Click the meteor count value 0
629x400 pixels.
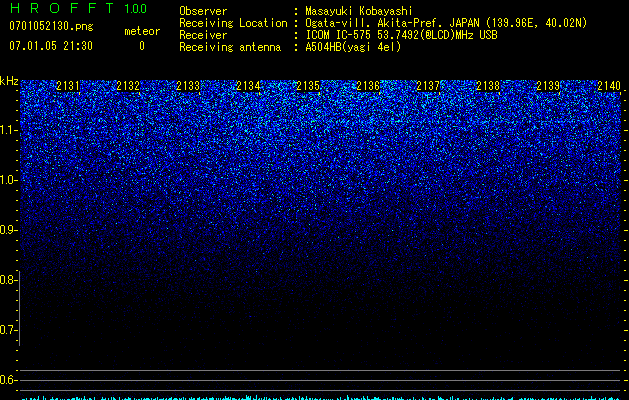(x=142, y=46)
